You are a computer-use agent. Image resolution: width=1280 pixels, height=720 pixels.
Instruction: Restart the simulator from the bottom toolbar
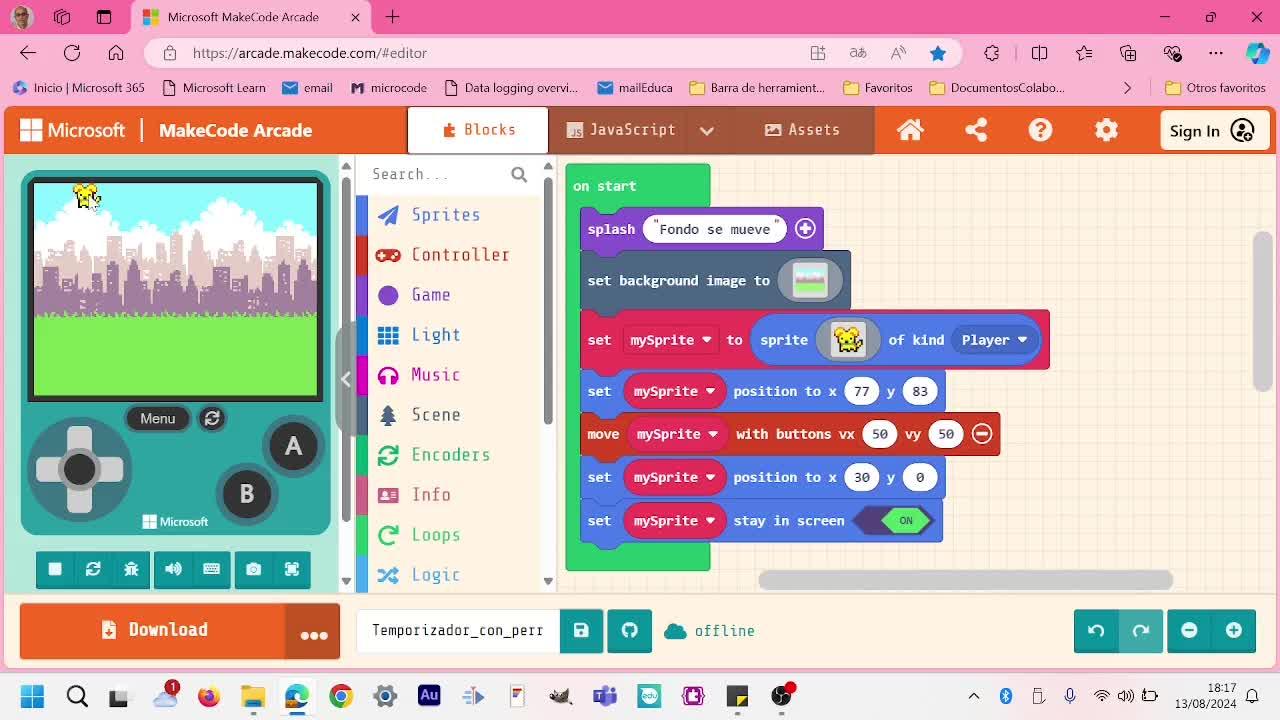point(93,569)
